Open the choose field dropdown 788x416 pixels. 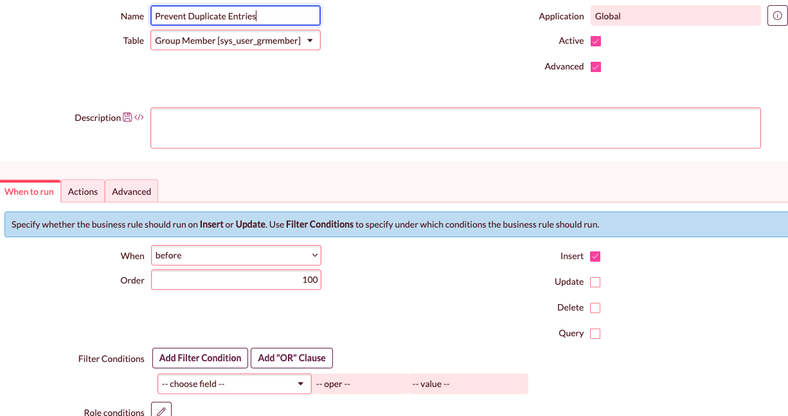click(232, 384)
